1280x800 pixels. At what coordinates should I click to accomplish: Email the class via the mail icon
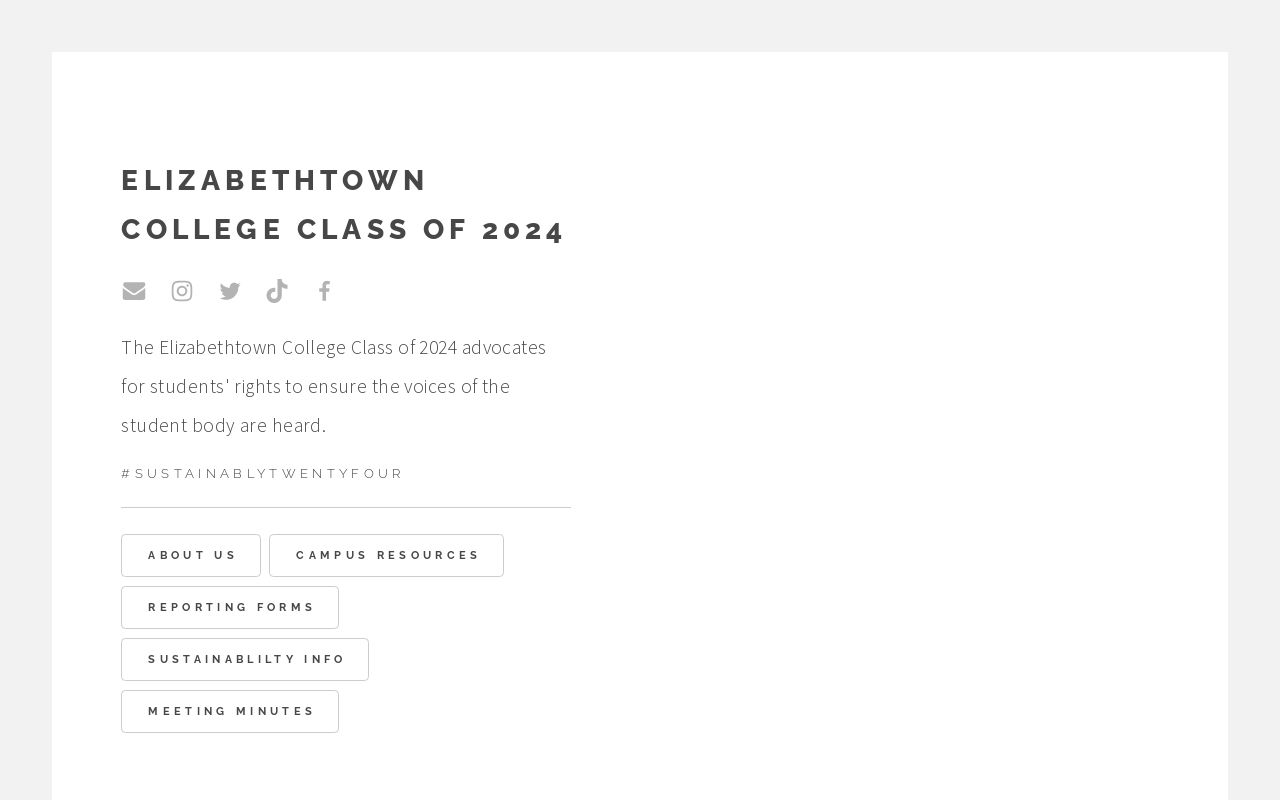(134, 291)
